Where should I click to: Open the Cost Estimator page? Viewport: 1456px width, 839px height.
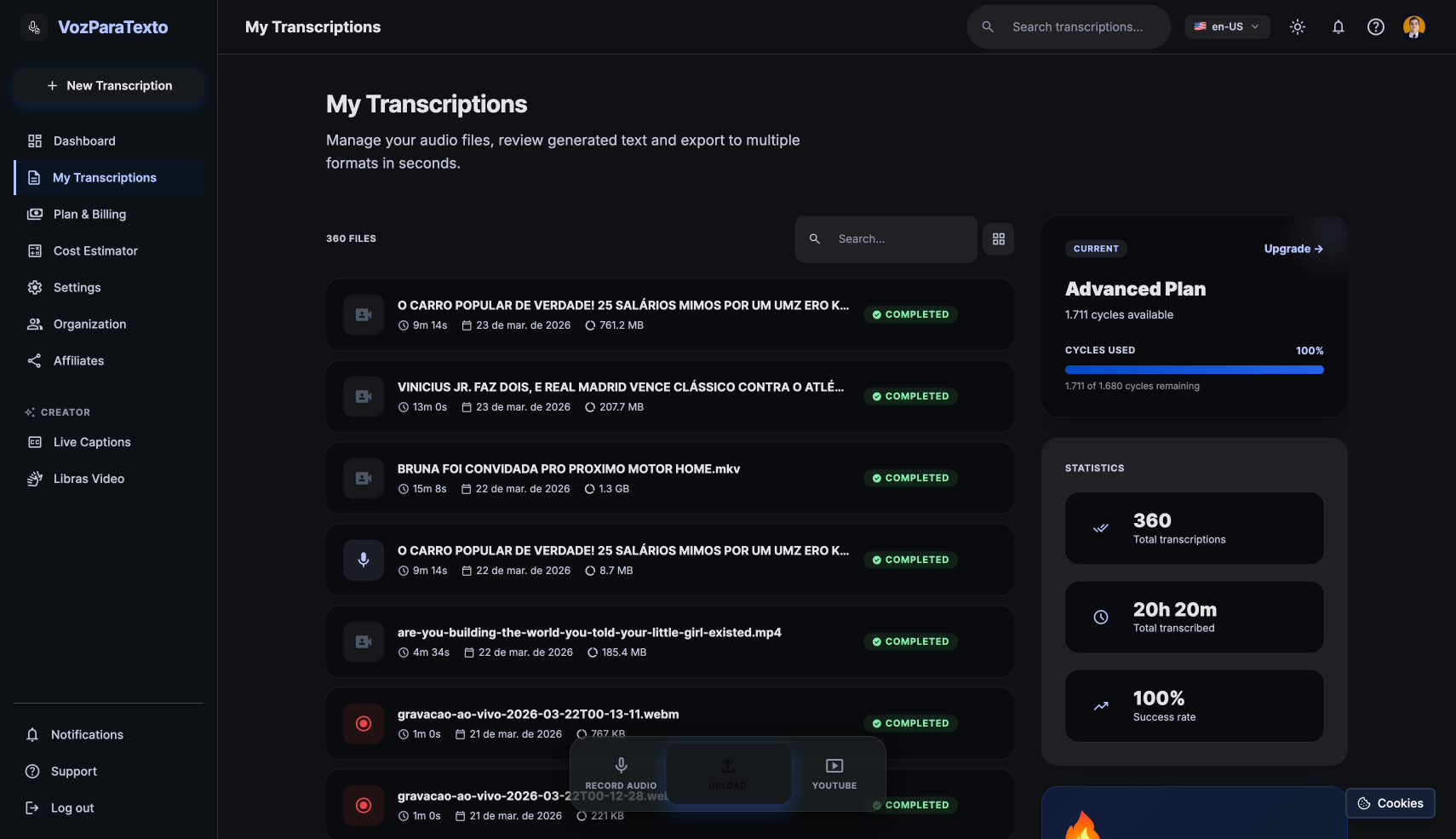coord(95,251)
